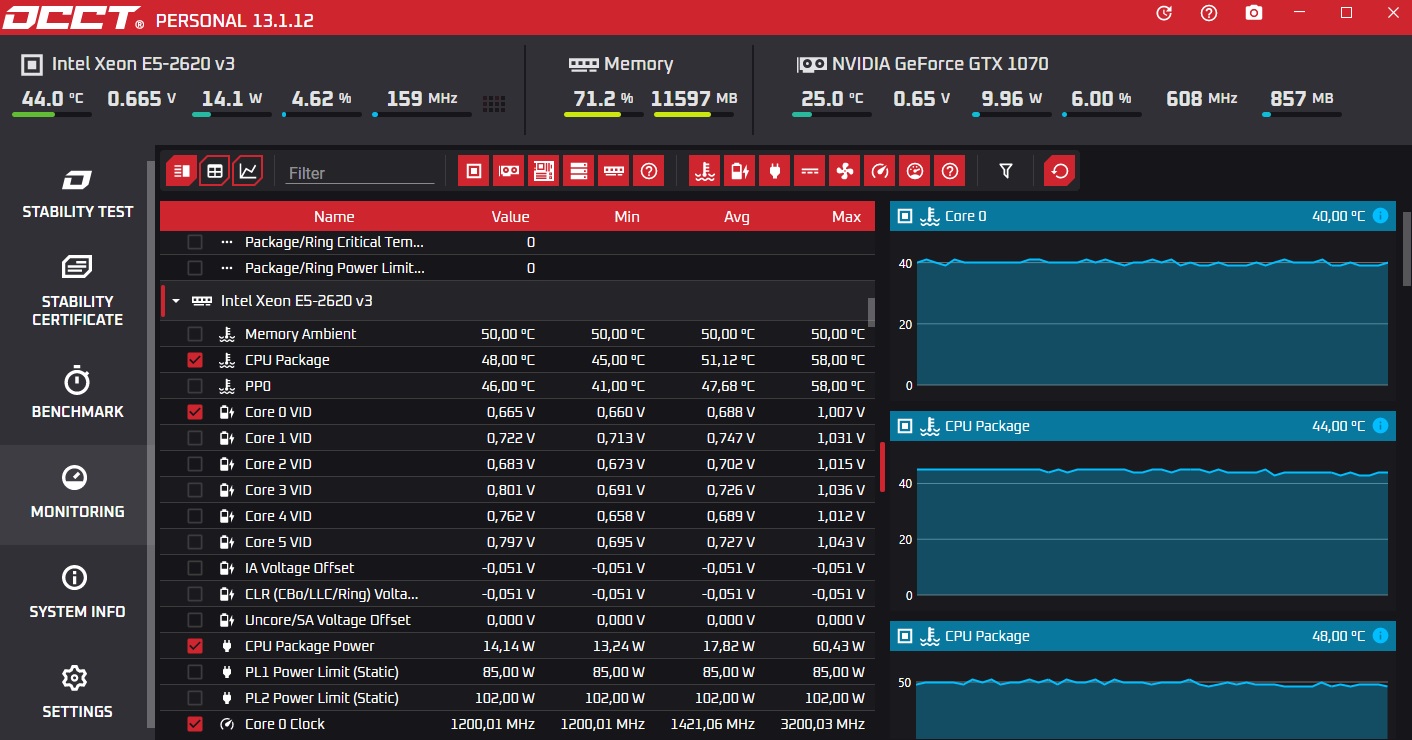Click the core grid icon beside 159 MHz
This screenshot has width=1412, height=740.
(494, 104)
